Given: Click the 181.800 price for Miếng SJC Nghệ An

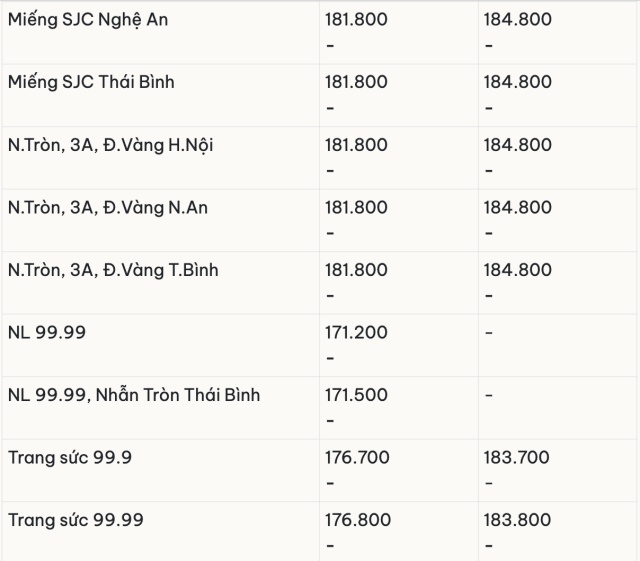Looking at the screenshot, I should click(x=357, y=19).
